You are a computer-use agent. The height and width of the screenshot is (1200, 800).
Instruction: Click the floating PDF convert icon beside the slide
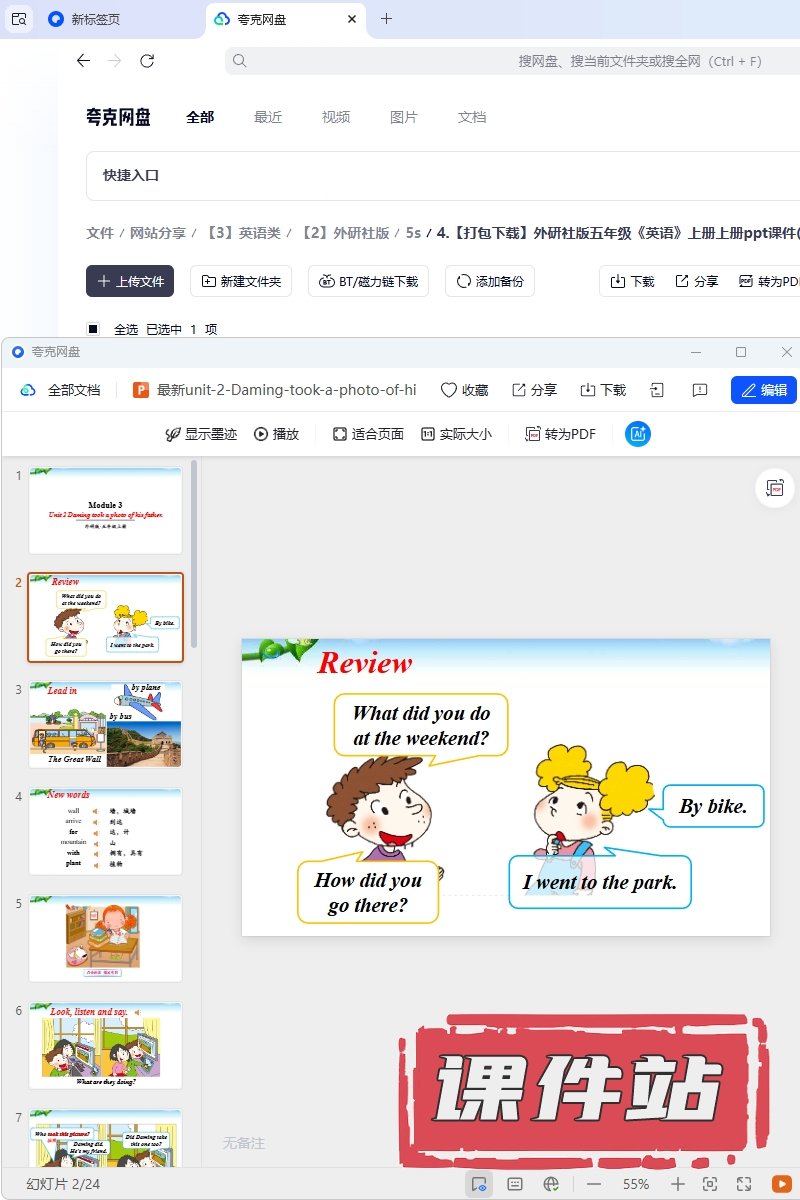click(x=774, y=488)
